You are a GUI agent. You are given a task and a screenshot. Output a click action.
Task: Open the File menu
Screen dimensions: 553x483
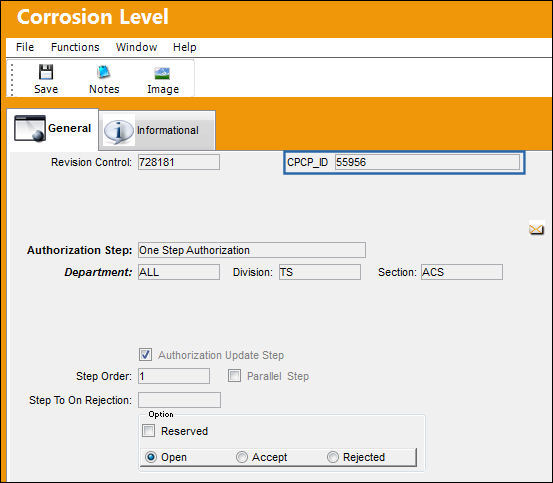coord(25,47)
